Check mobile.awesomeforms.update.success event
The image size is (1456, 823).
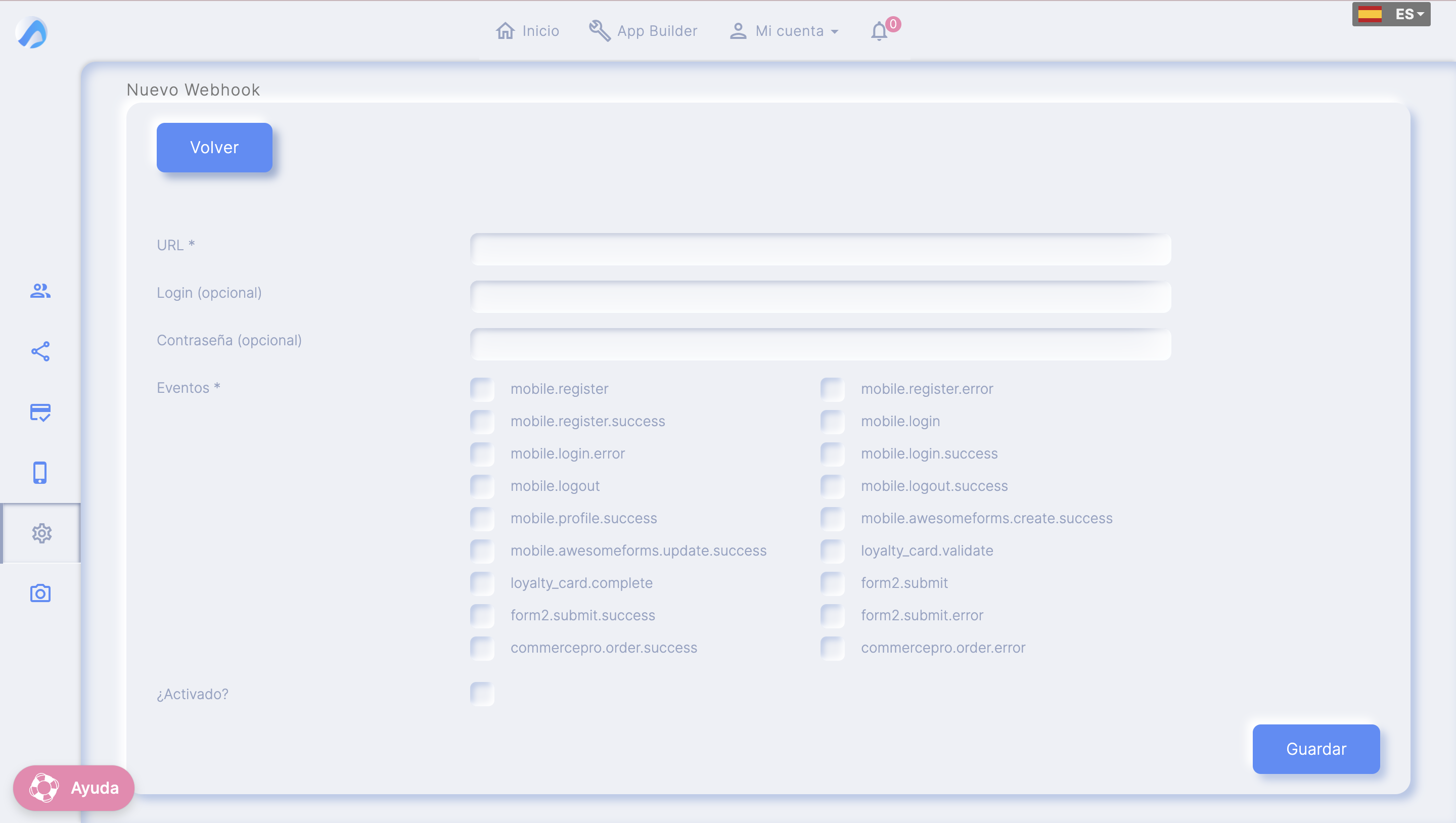(482, 551)
